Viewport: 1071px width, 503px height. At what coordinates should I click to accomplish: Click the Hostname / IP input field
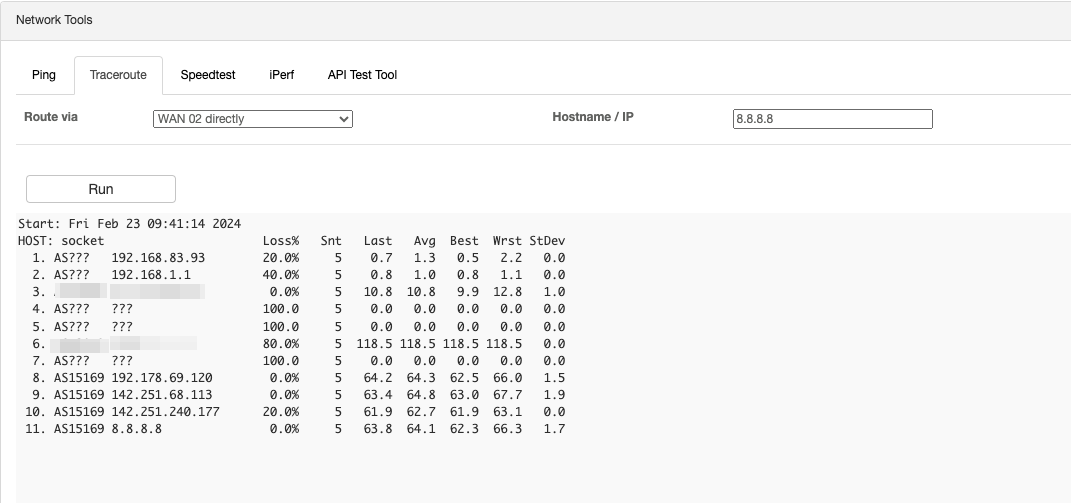point(833,119)
